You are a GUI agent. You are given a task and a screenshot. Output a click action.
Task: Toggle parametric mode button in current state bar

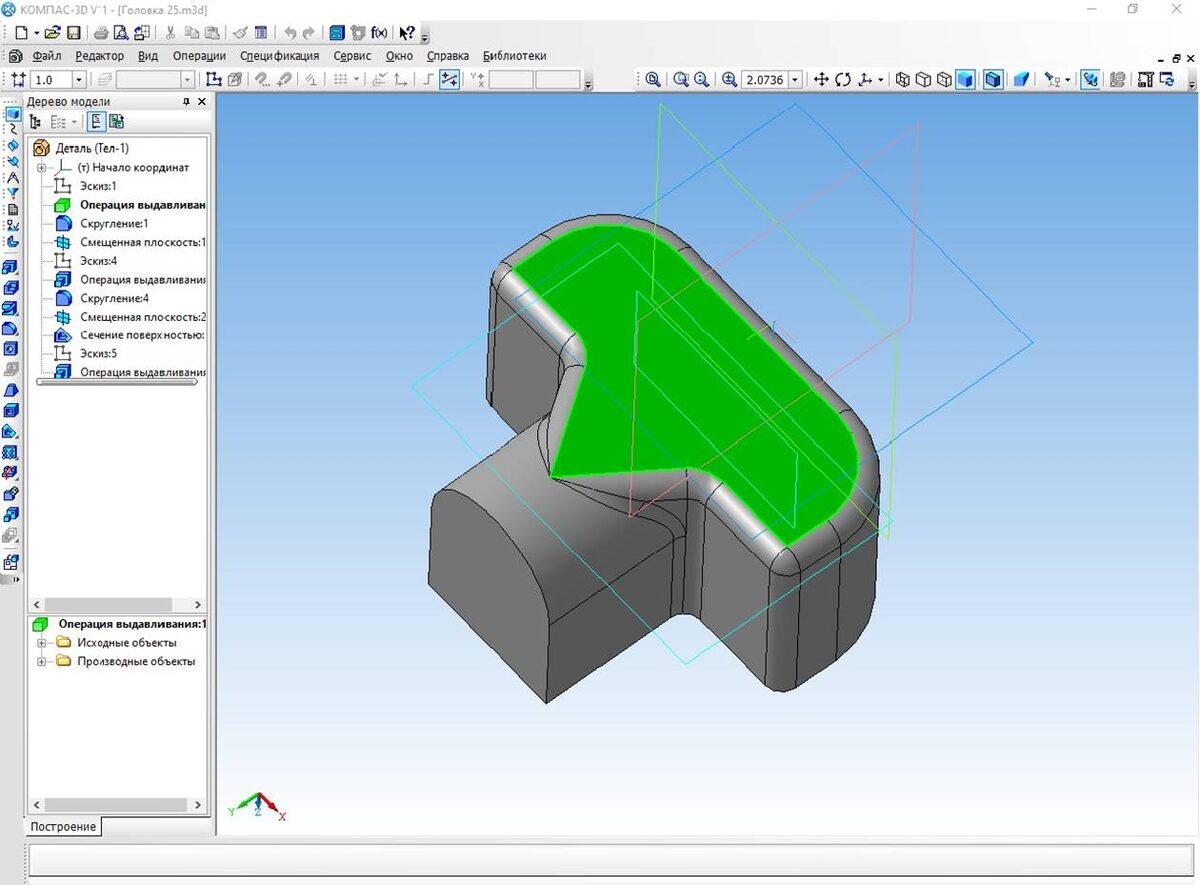click(449, 79)
